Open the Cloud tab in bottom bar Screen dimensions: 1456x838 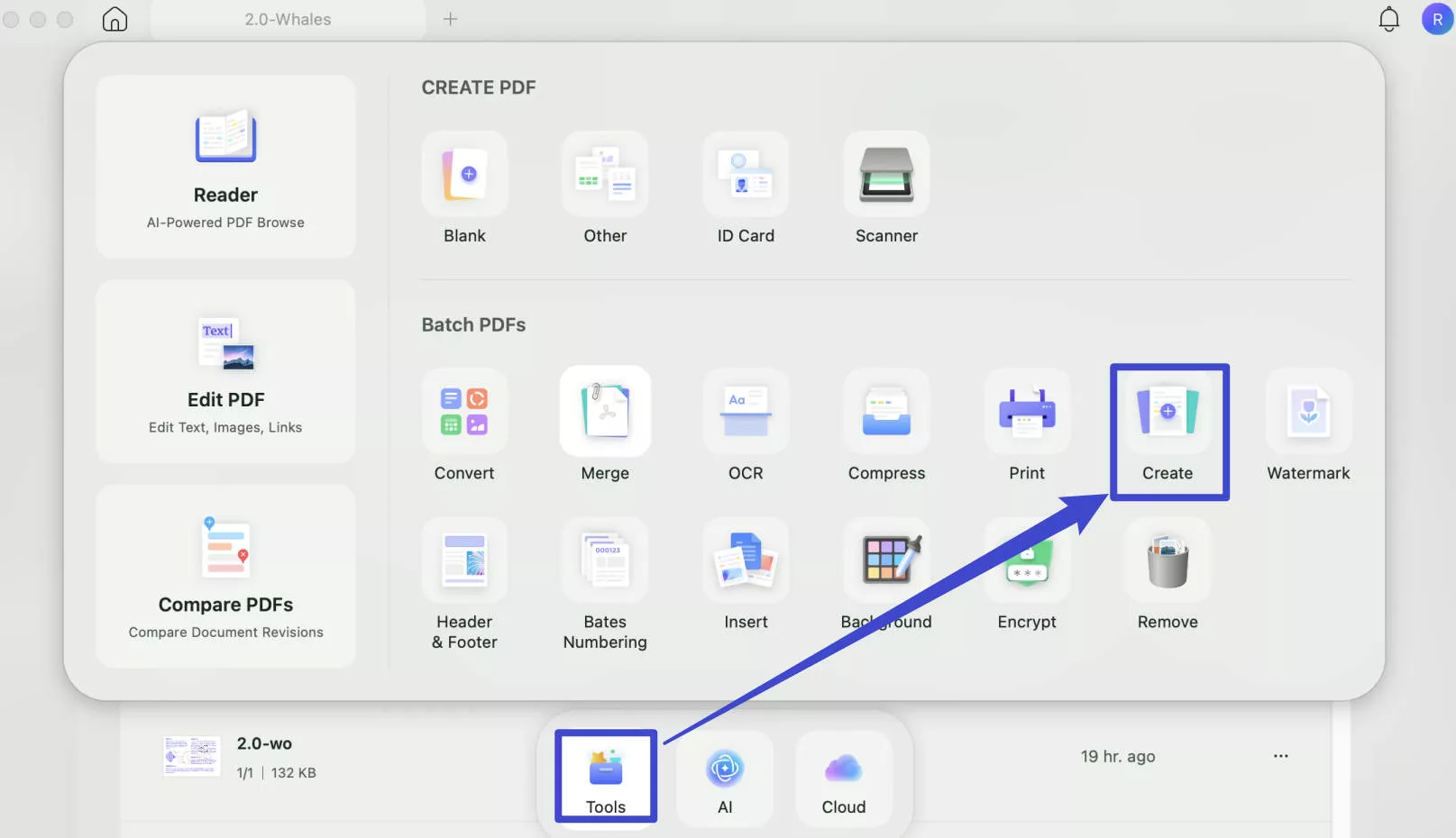(843, 779)
